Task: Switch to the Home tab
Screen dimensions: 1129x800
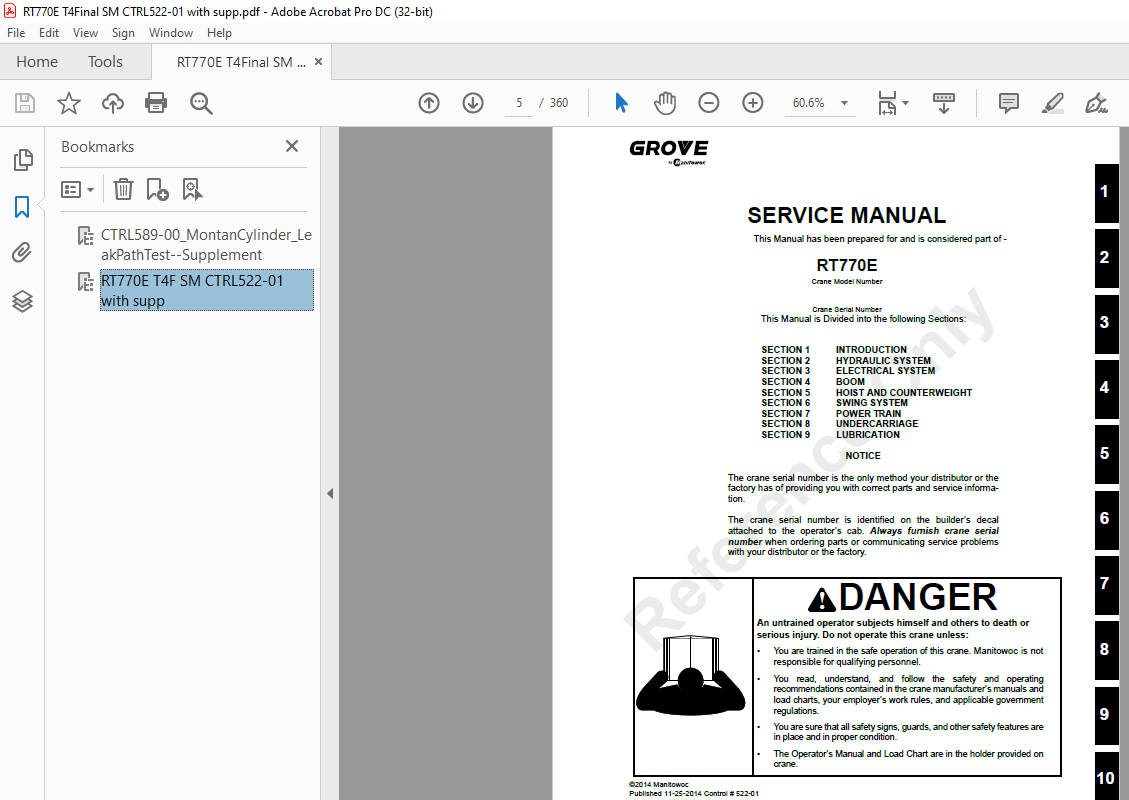Action: click(37, 62)
